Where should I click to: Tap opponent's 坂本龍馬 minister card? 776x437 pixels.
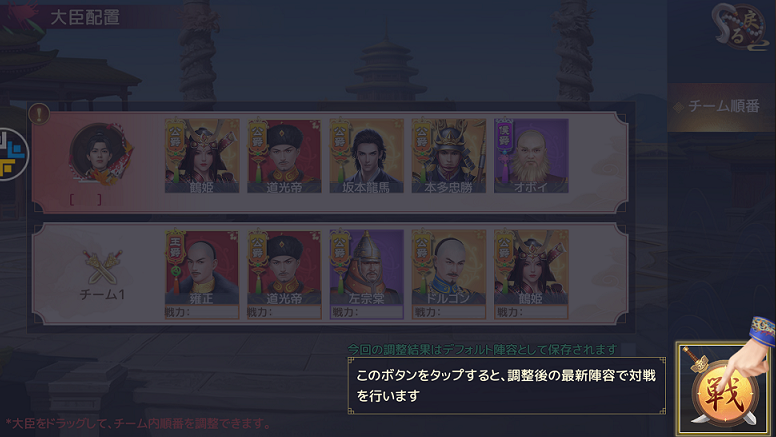pyautogui.click(x=367, y=156)
